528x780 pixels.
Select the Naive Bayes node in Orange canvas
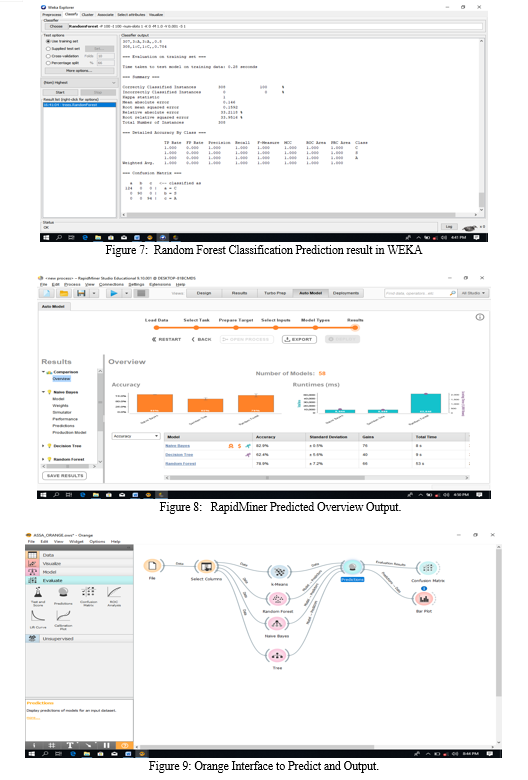click(277, 623)
